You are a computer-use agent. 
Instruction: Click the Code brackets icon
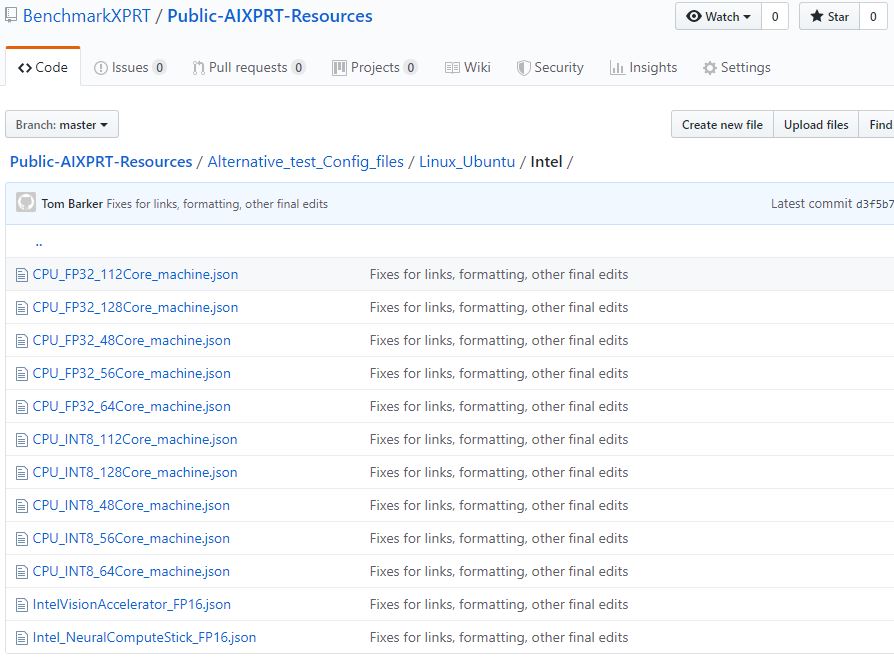25,68
